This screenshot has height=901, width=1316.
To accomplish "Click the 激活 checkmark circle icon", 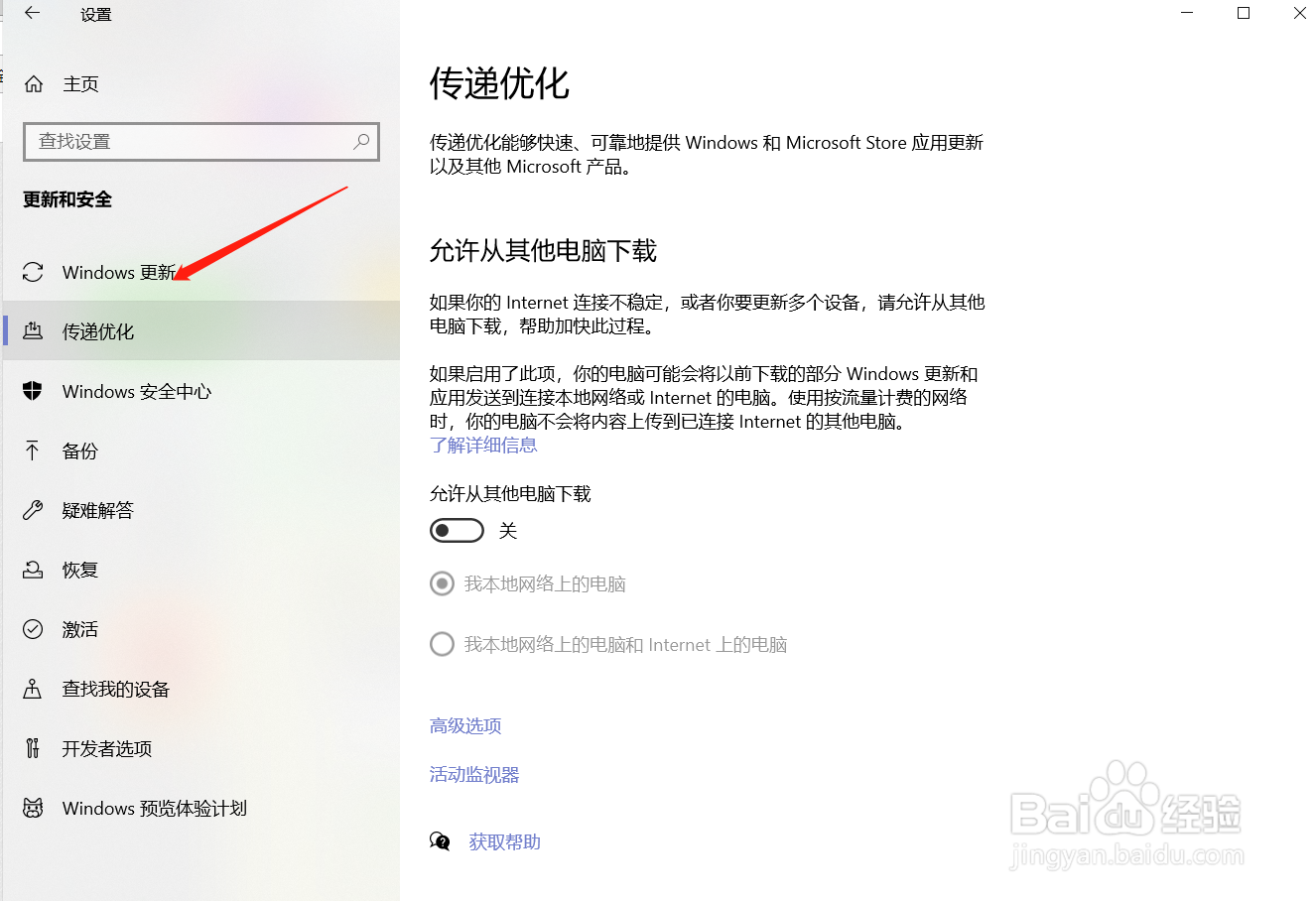I will pos(33,629).
